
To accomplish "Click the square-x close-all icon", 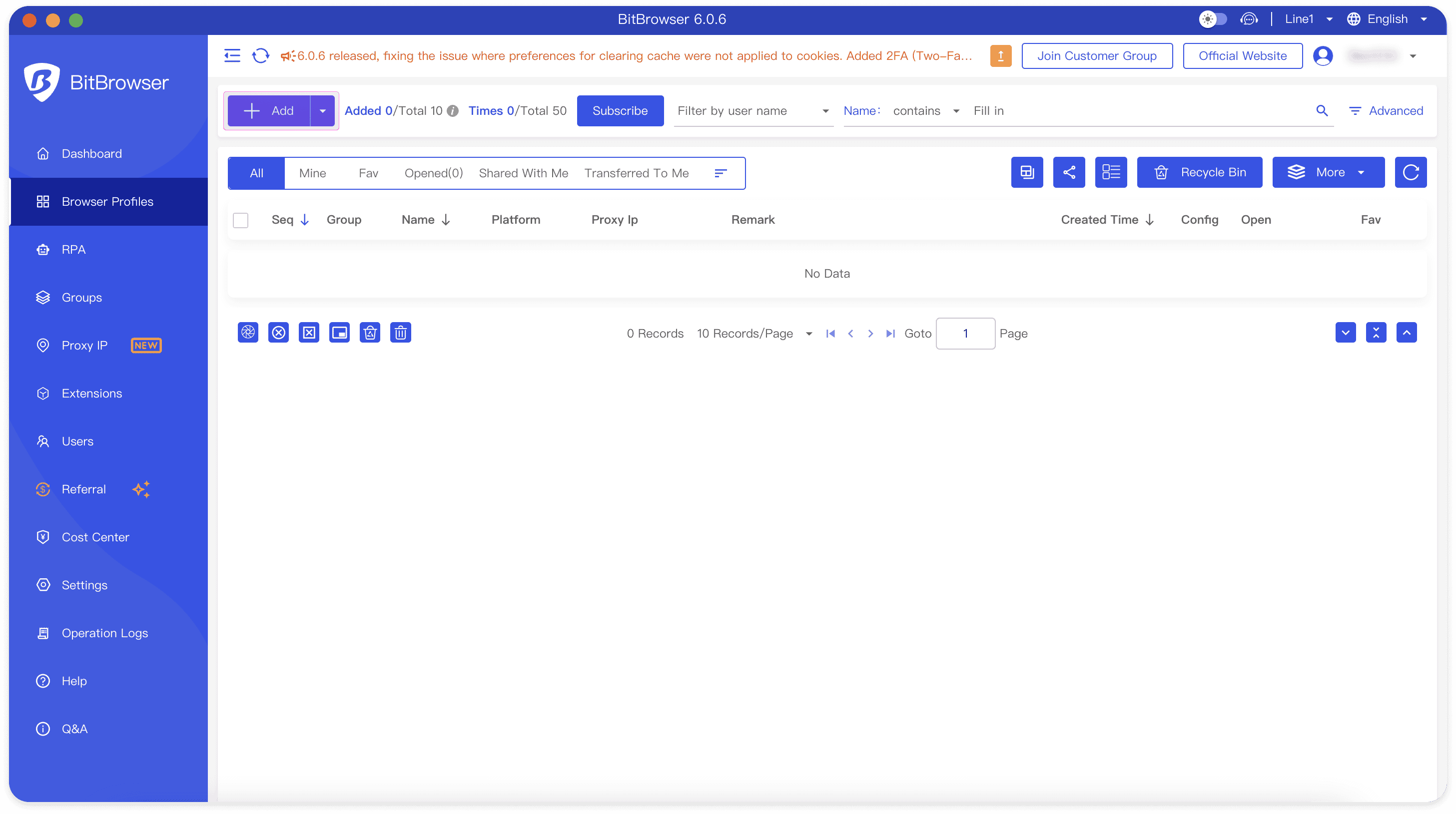I will (x=309, y=333).
